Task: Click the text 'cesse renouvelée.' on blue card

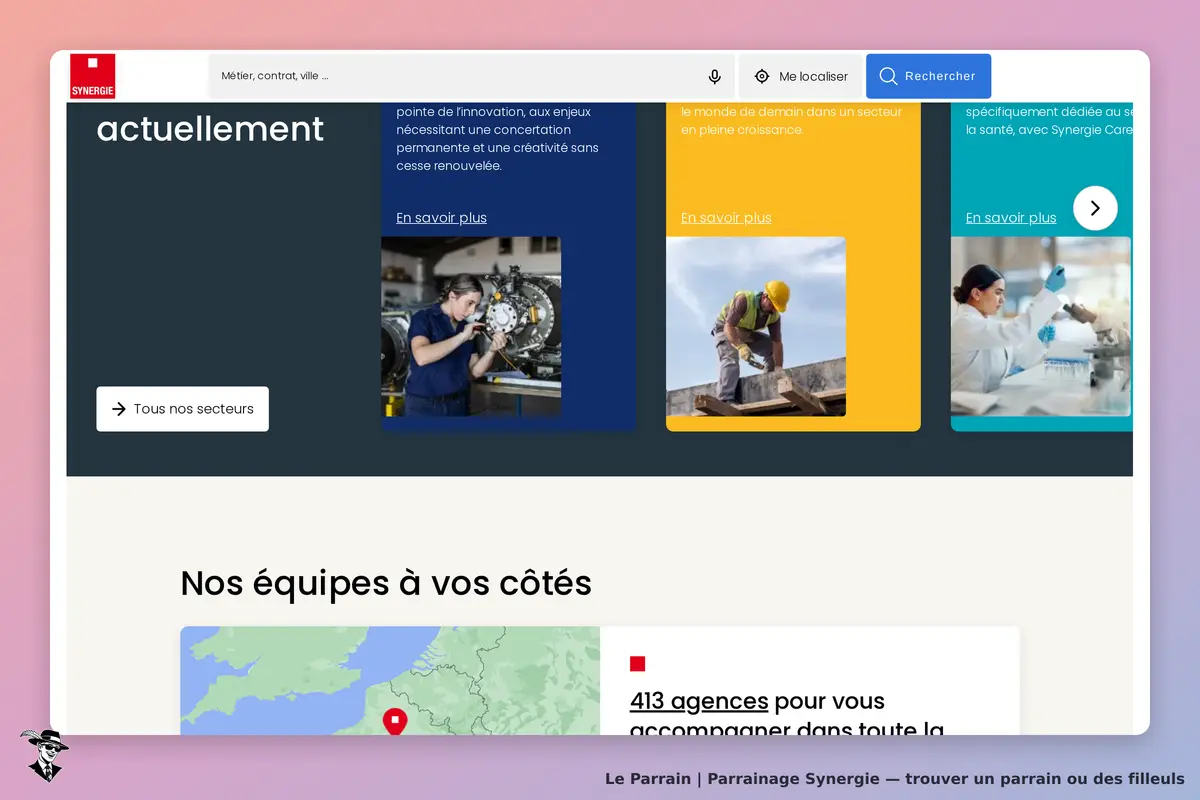Action: (449, 166)
